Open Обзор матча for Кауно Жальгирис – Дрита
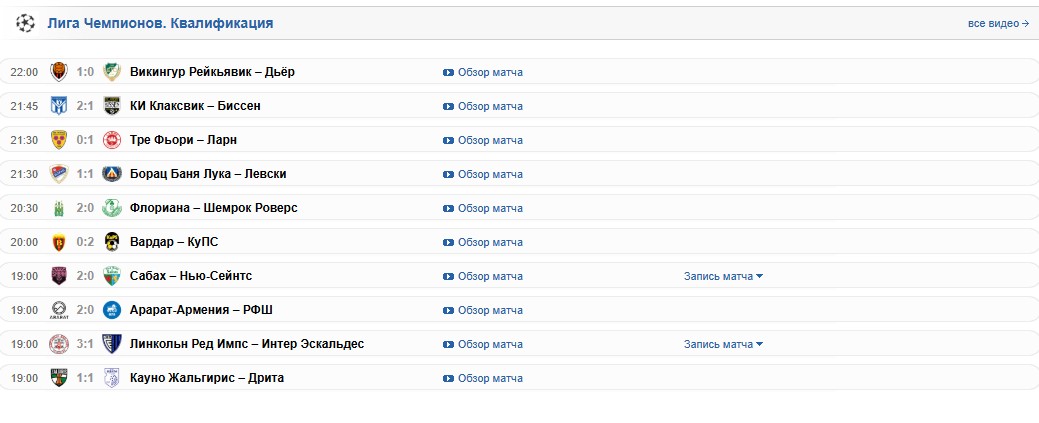The image size is (1039, 423). click(x=490, y=378)
